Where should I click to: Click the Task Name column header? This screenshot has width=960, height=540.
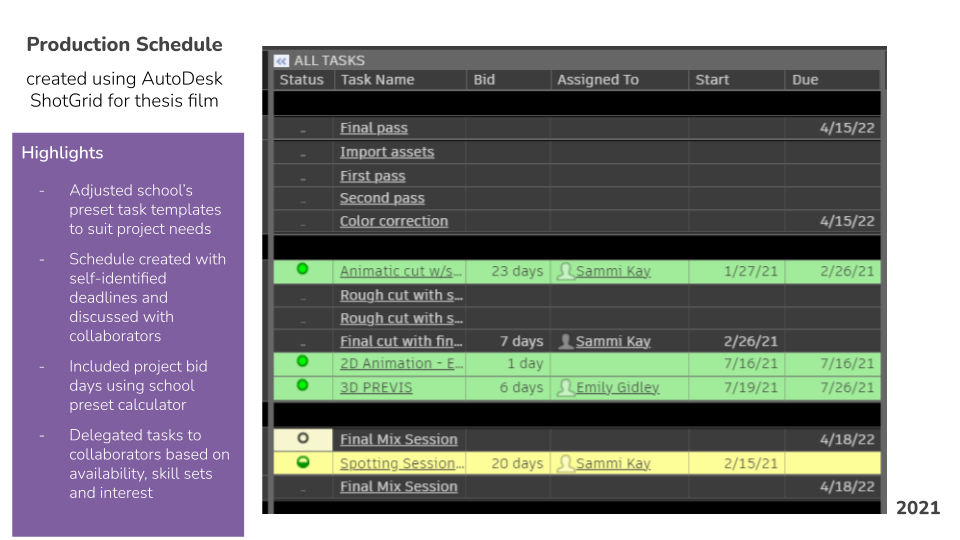click(377, 80)
